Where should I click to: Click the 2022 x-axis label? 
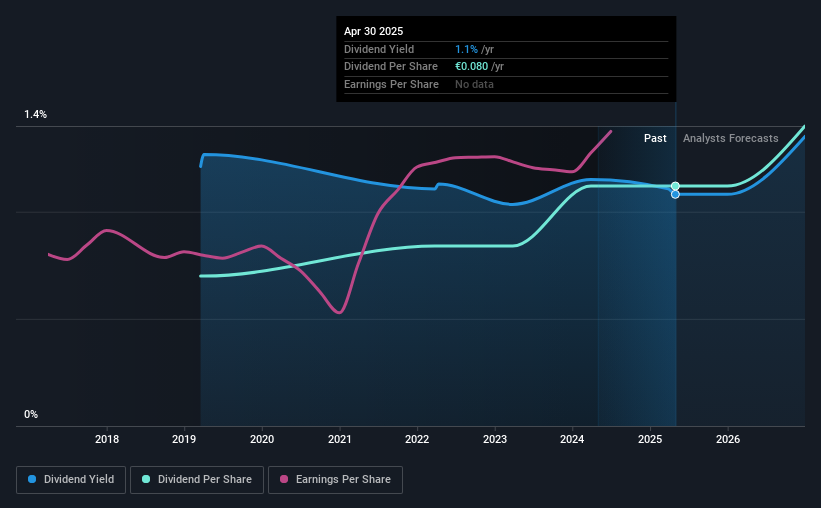tap(417, 439)
